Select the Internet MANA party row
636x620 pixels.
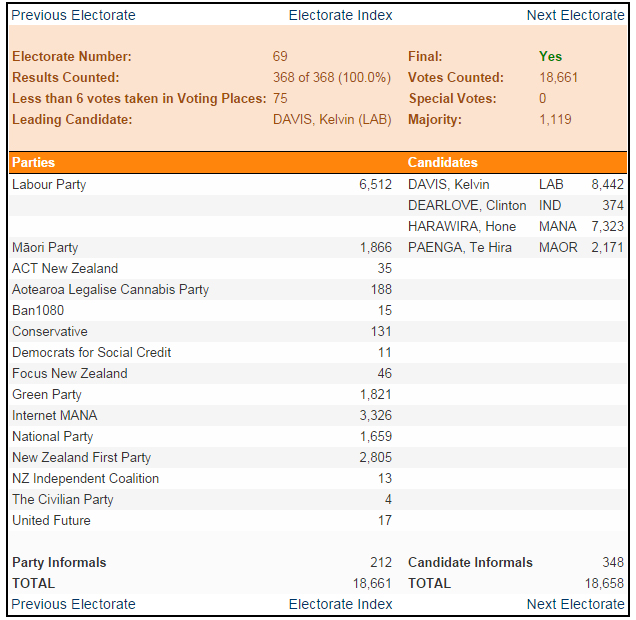pyautogui.click(x=55, y=415)
